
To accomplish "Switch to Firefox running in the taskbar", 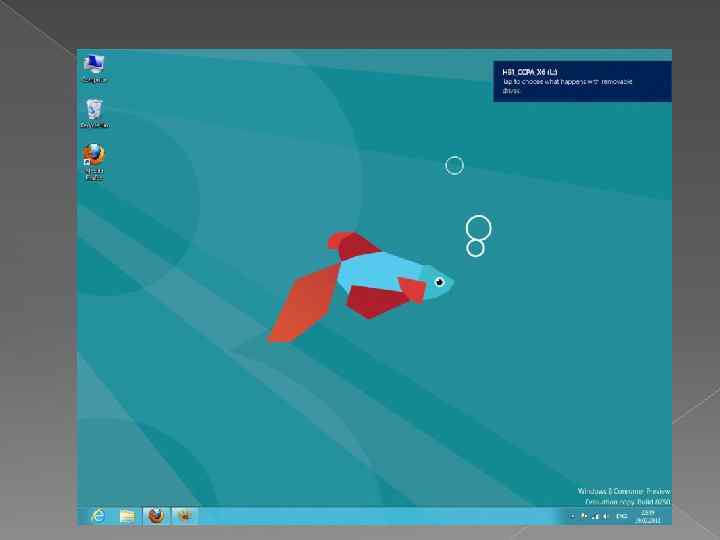I will 156,516.
